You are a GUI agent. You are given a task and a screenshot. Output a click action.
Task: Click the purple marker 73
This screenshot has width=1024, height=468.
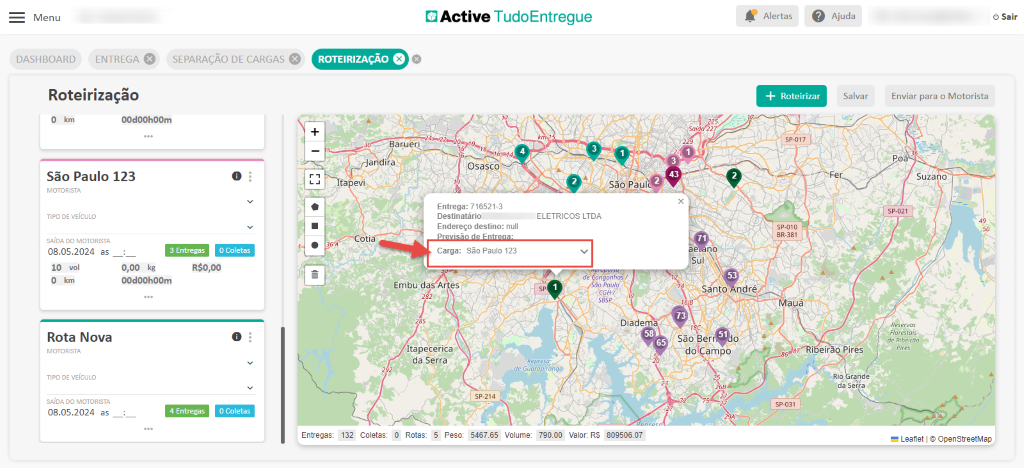tap(680, 317)
